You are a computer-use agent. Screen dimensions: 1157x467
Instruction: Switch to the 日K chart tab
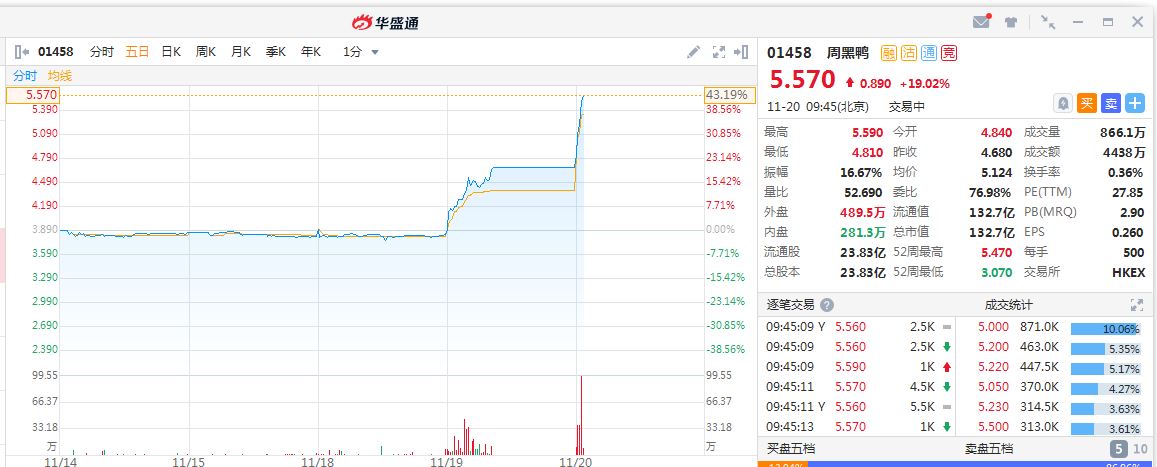(171, 52)
